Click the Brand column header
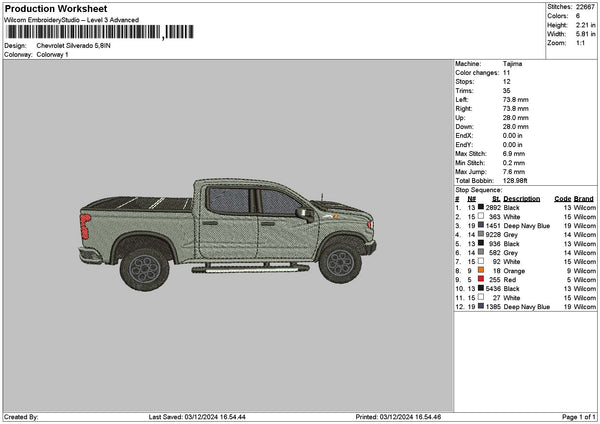The height and width of the screenshot is (424, 600). (584, 198)
